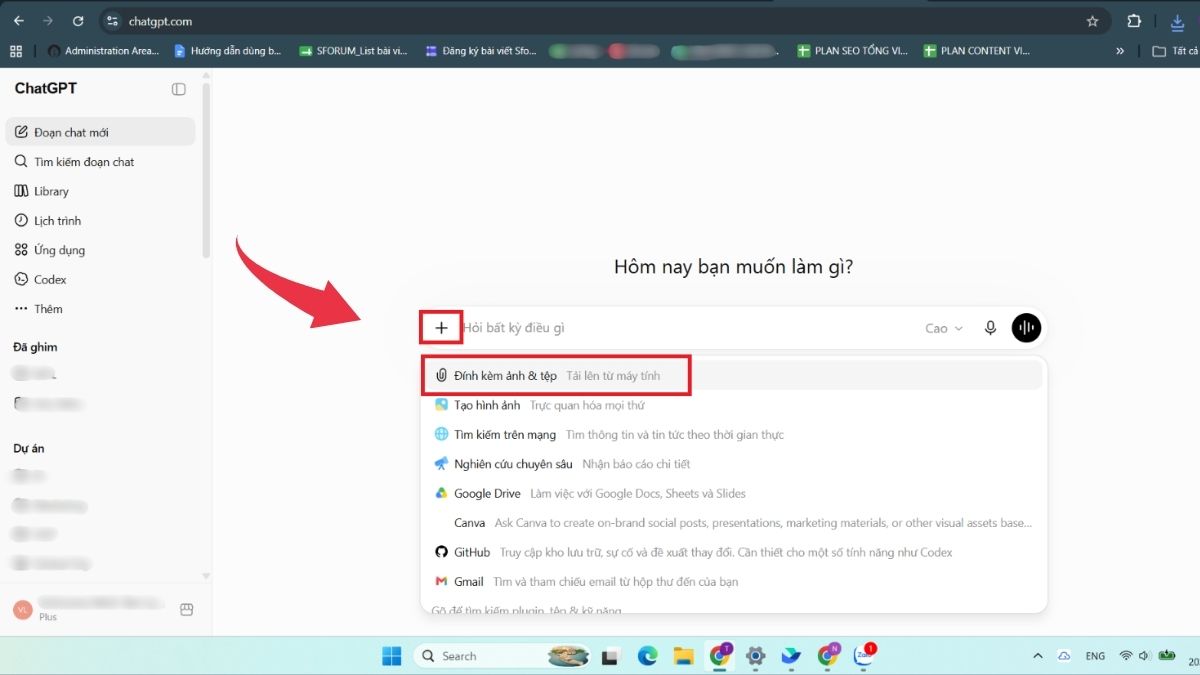Bookmark this page with the star icon
Screen dimensions: 1200x675
[1092, 21]
